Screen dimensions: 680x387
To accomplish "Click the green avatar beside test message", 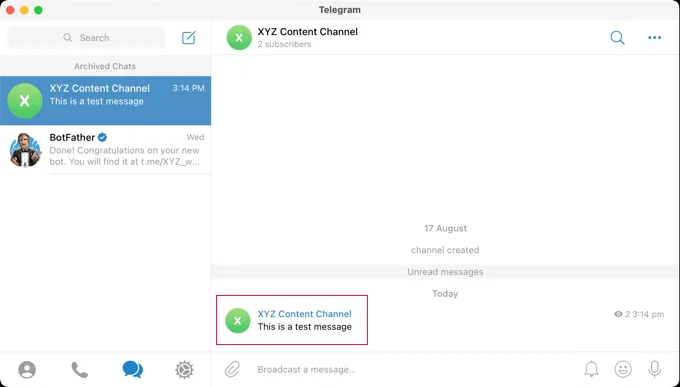I will click(238, 321).
